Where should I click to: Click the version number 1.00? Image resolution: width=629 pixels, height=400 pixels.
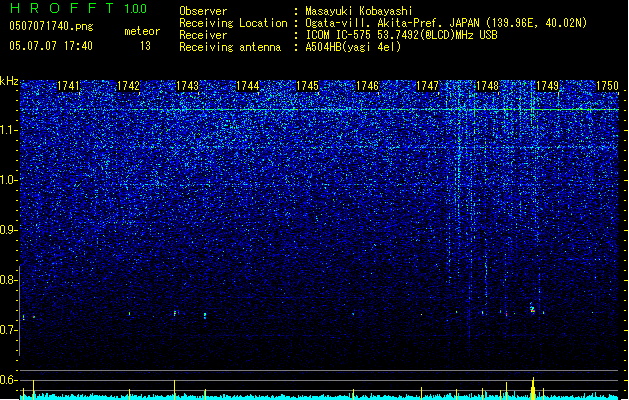[x=136, y=9]
